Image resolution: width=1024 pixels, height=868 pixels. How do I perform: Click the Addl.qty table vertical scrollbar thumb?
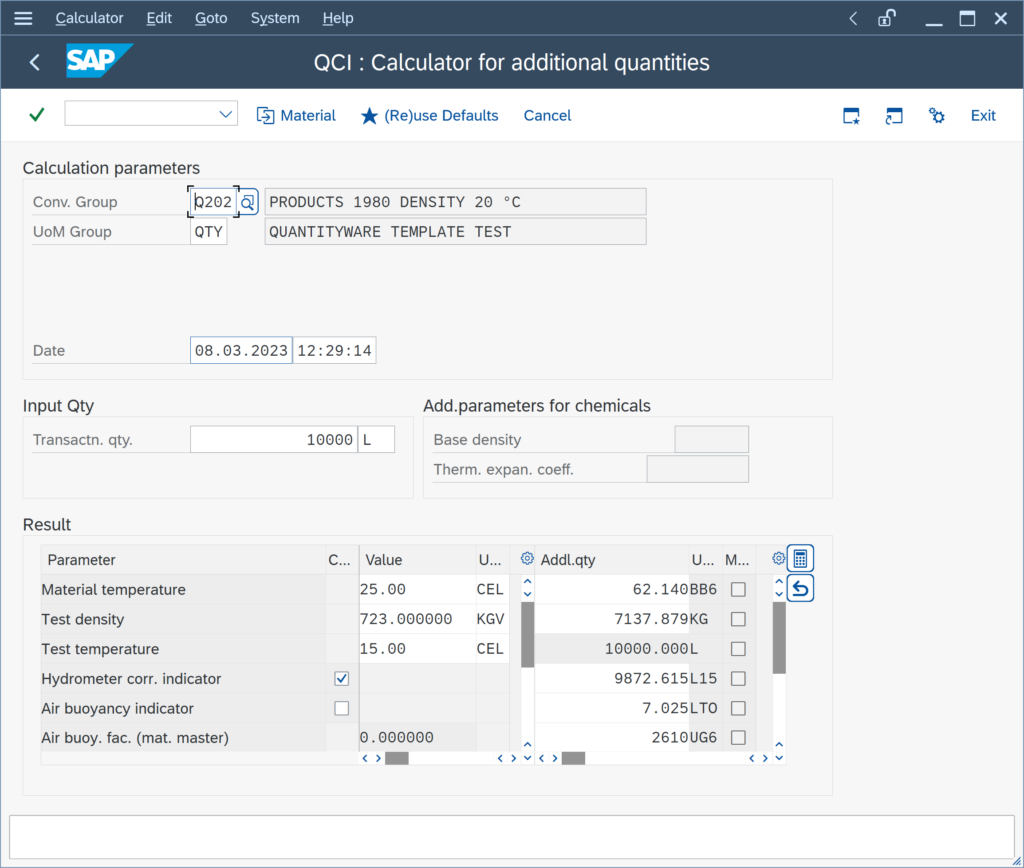[x=779, y=637]
